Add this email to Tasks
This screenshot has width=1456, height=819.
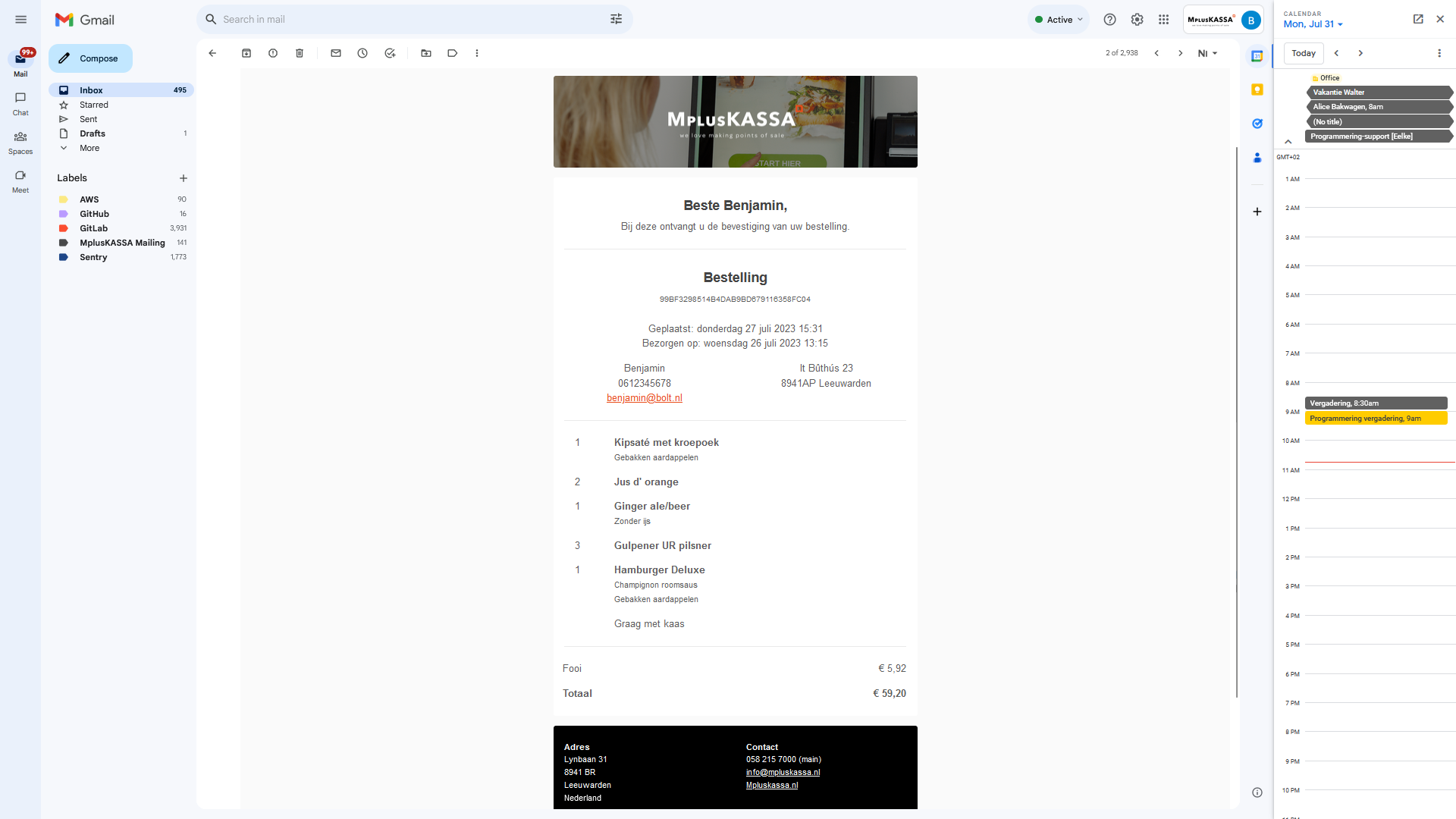point(390,53)
